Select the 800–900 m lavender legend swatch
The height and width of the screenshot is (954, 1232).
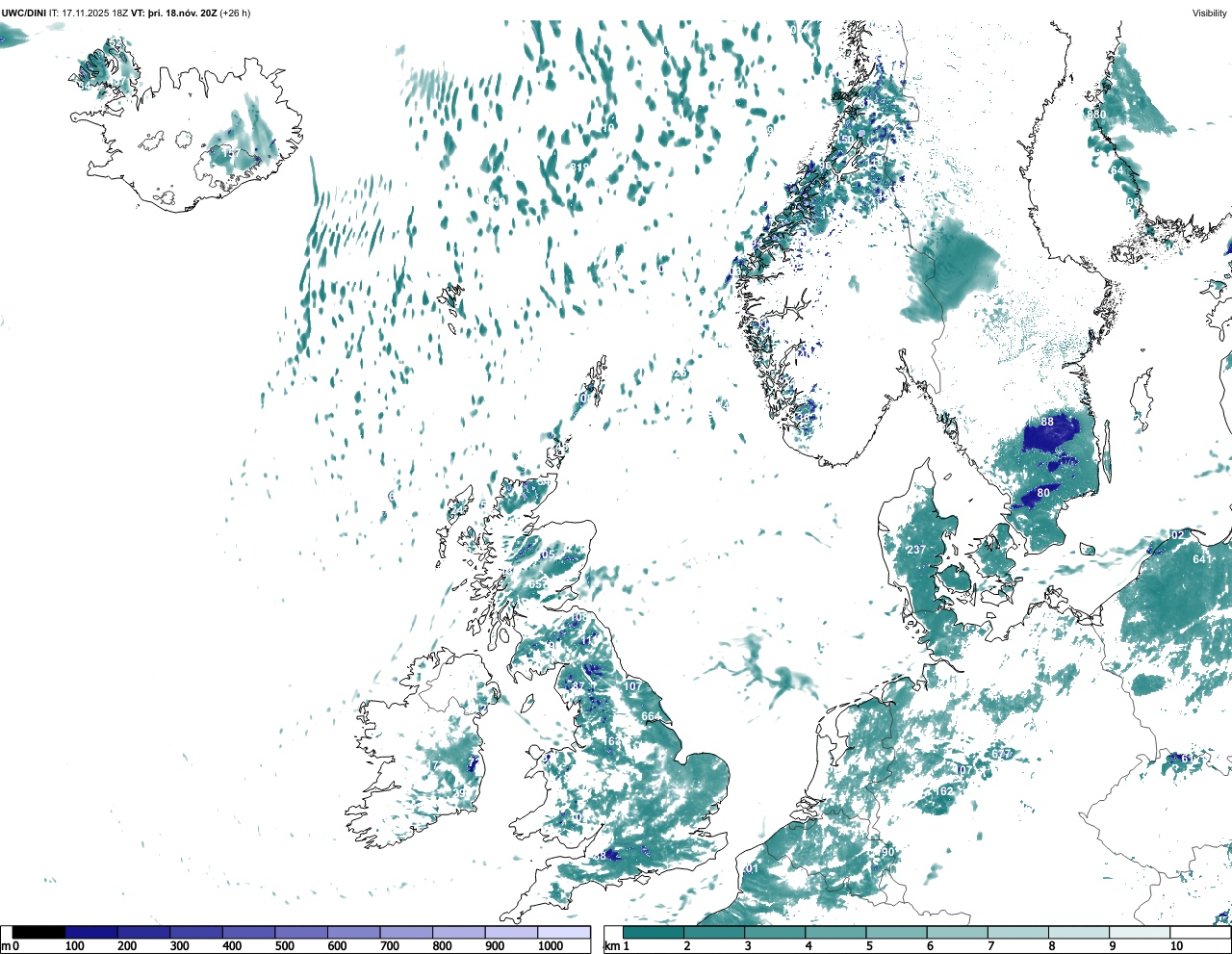(459, 932)
